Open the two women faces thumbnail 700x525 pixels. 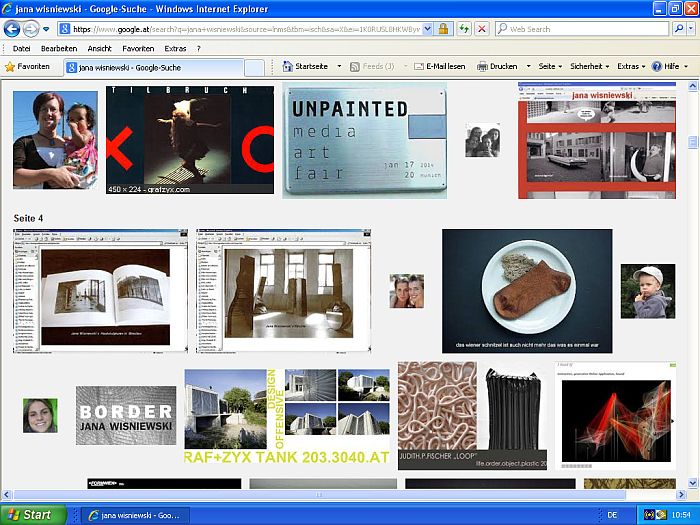pyautogui.click(x=407, y=291)
